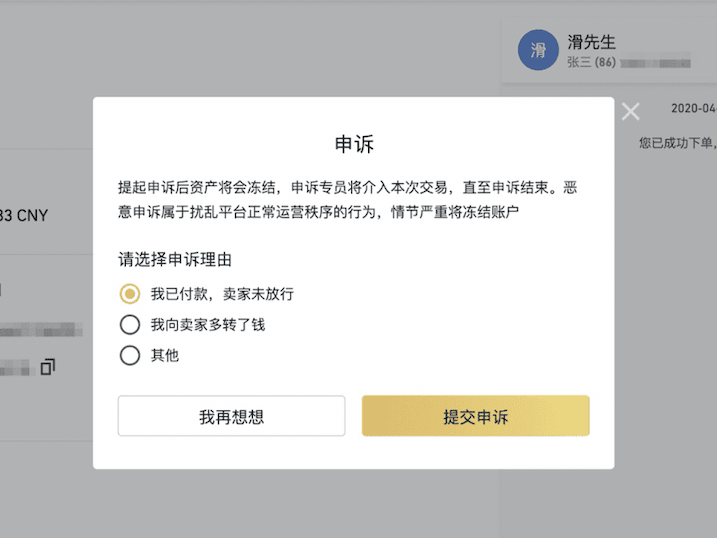Viewport: 717px width, 538px height.
Task: Click the label text 卖家未放行
Action: 258,294
